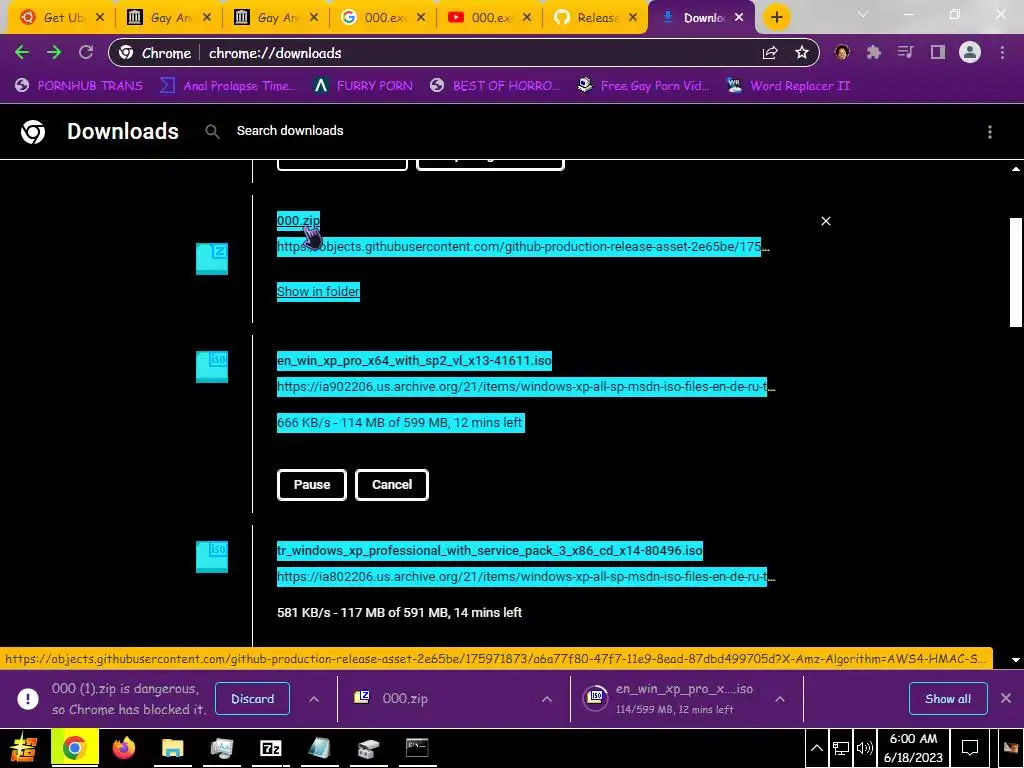
Task: Expand options for 000.zip in shelf
Action: point(547,699)
